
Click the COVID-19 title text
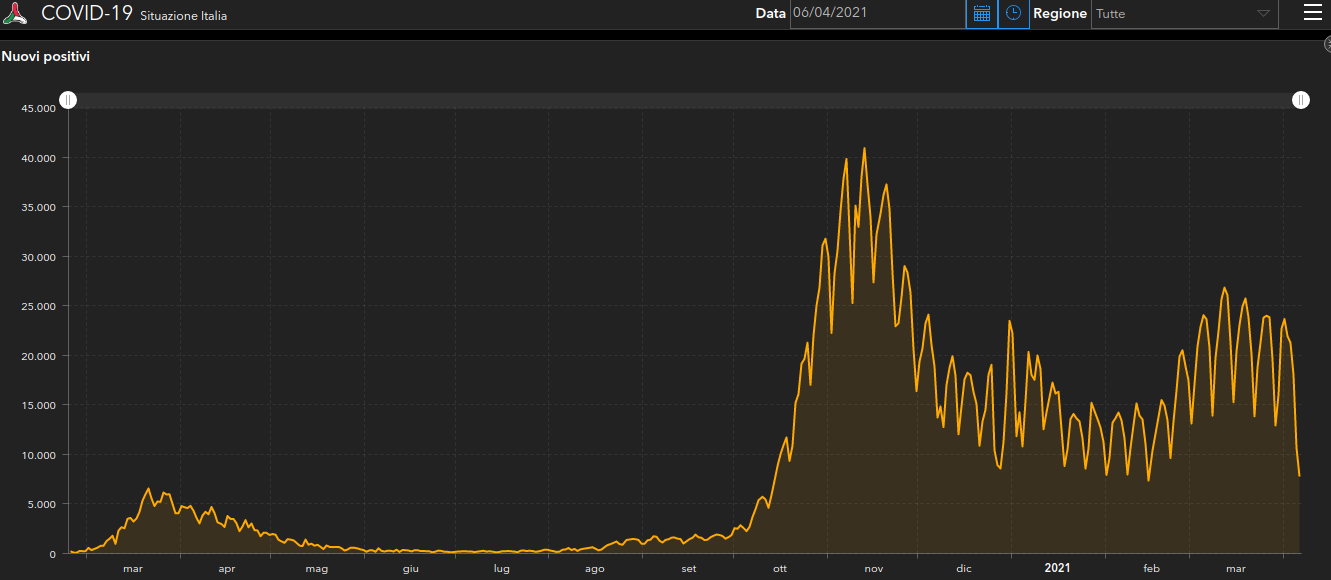point(87,13)
